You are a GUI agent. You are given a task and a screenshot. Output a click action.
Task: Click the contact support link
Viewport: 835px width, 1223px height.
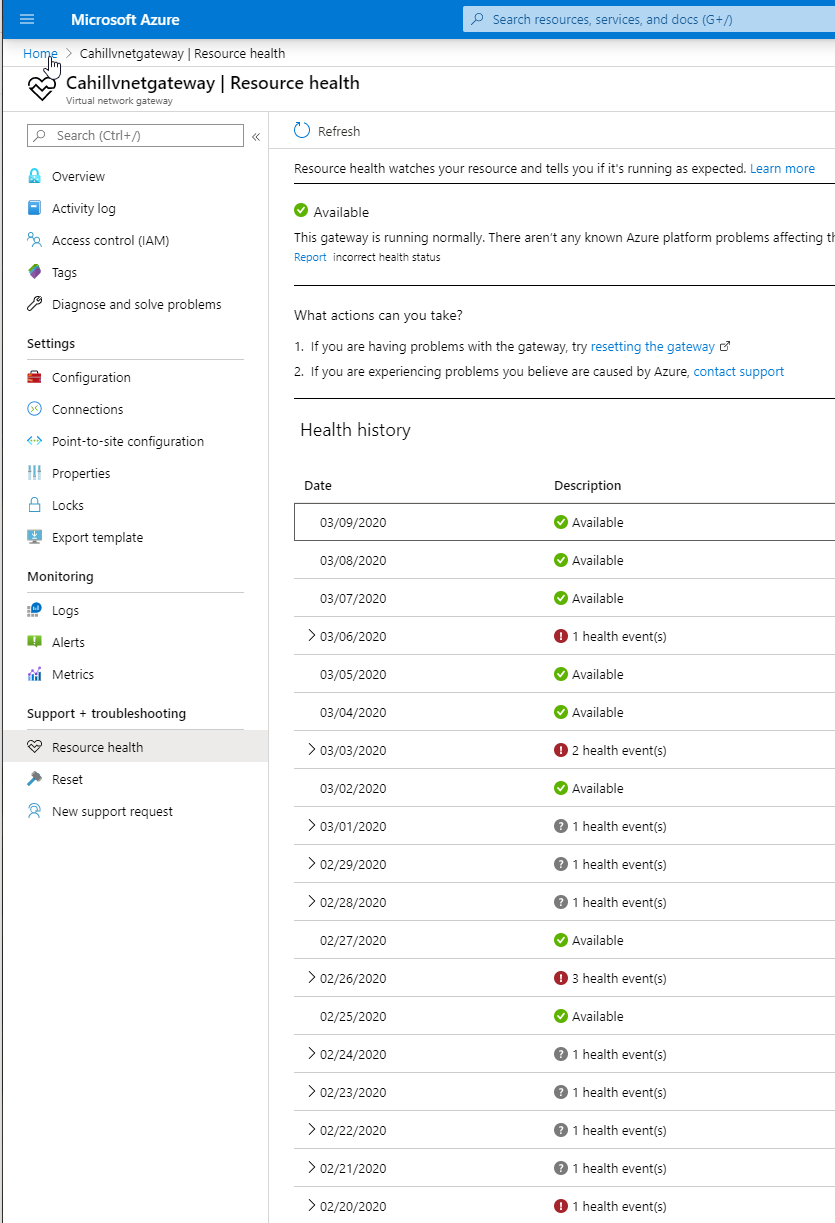(x=739, y=371)
